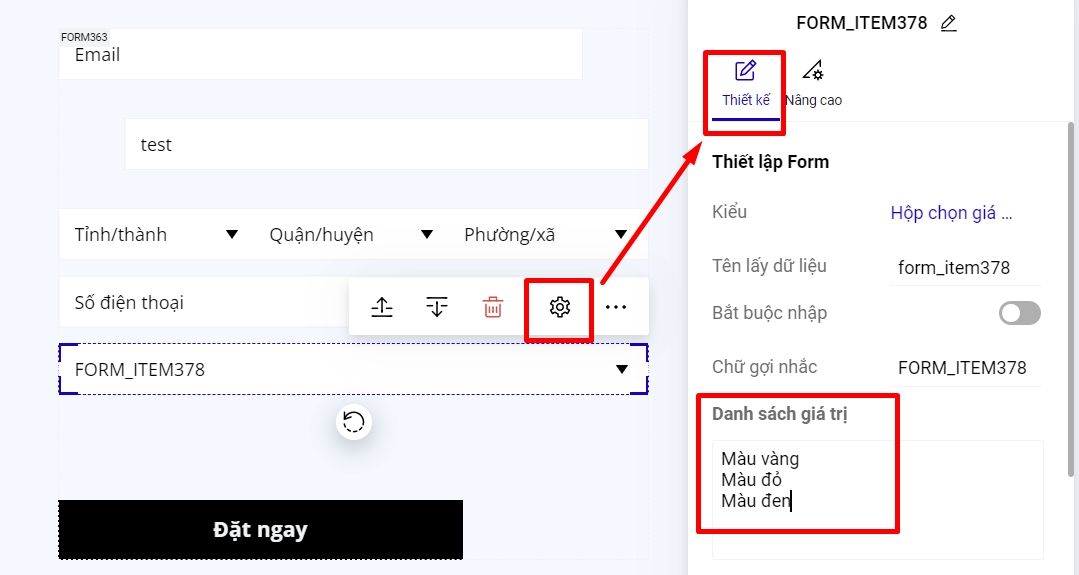Toggle the Bắt buộc nhập switch
The height and width of the screenshot is (575, 1079).
(x=1019, y=313)
